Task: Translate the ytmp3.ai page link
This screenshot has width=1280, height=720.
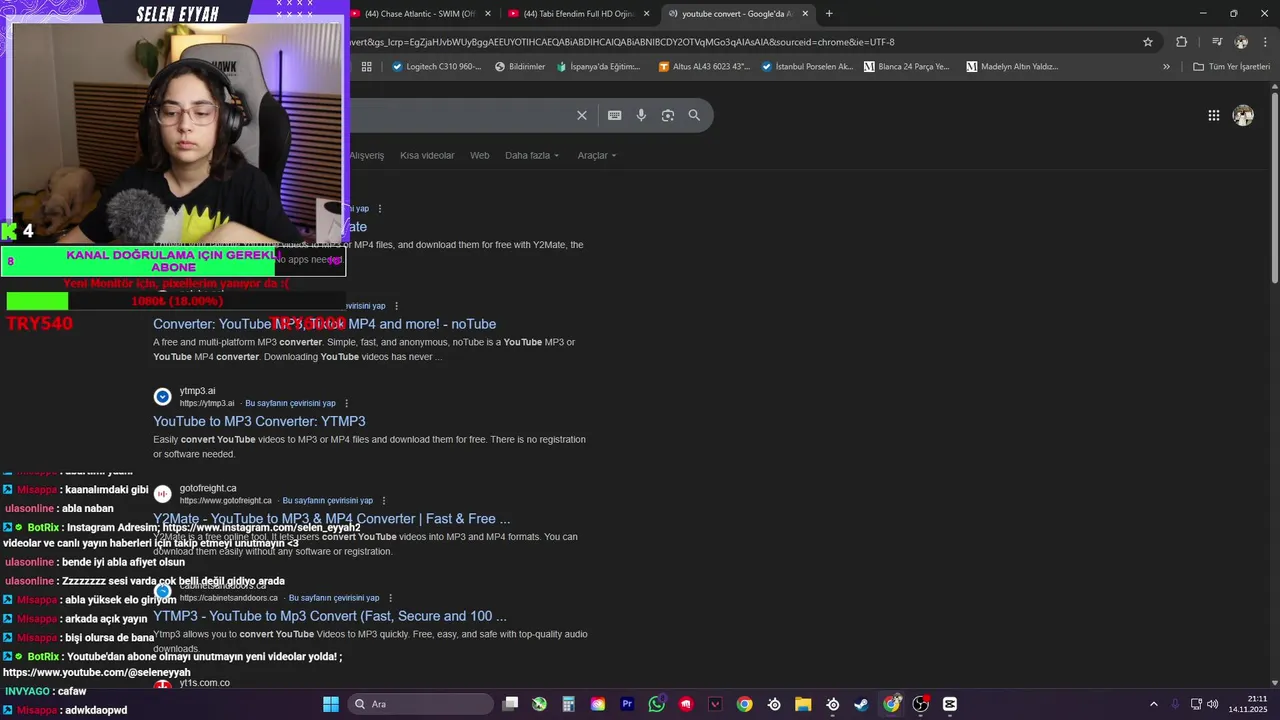Action: [290, 403]
